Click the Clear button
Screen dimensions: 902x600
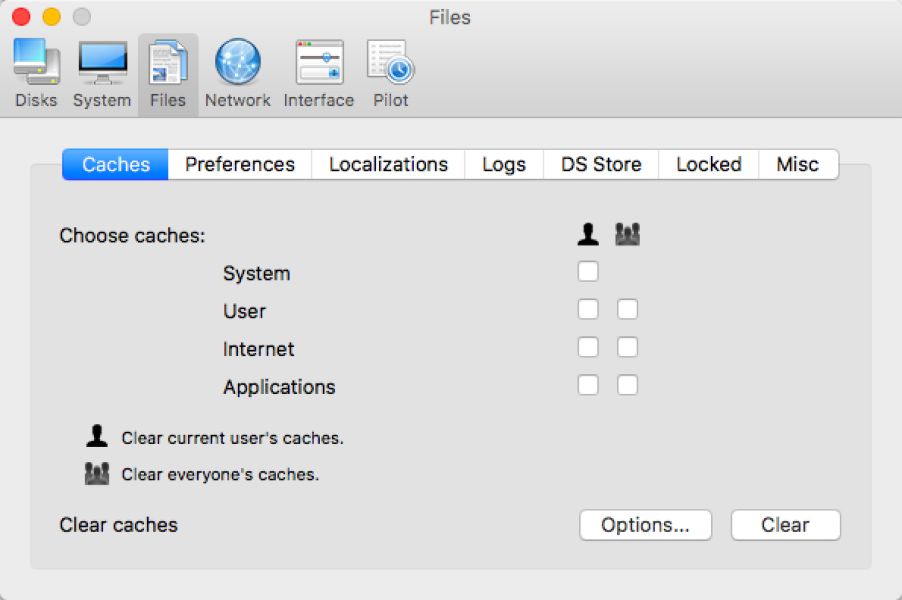pos(785,525)
